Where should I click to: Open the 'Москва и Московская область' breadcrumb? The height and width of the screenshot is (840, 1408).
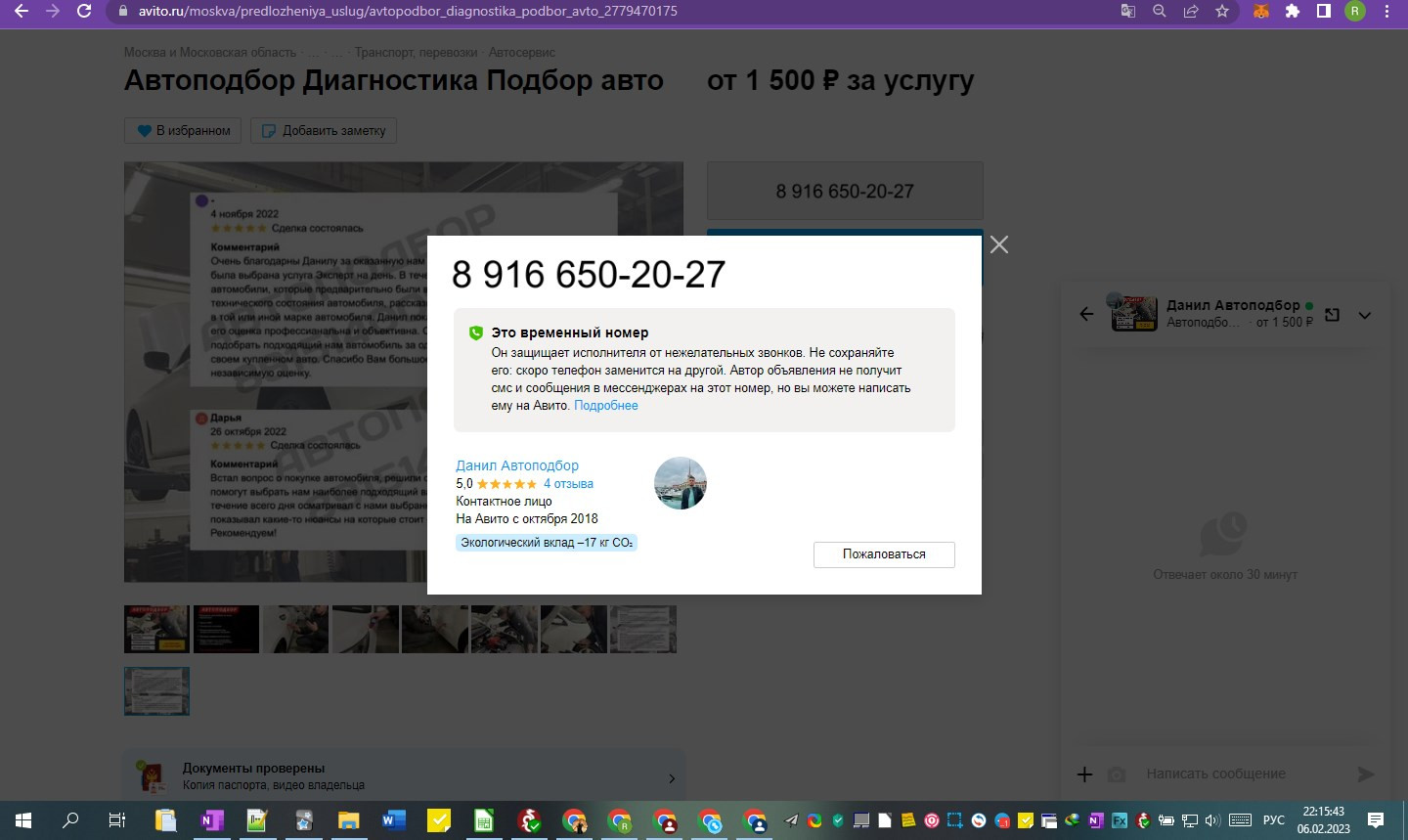(210, 52)
